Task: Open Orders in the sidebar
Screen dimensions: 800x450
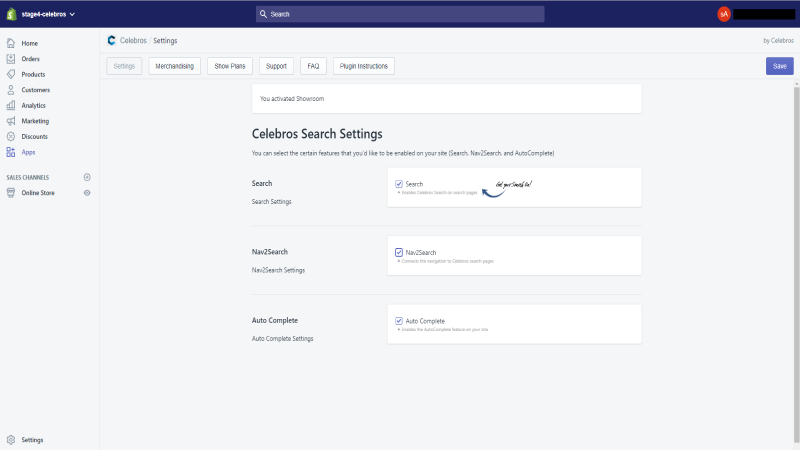Action: pos(31,59)
